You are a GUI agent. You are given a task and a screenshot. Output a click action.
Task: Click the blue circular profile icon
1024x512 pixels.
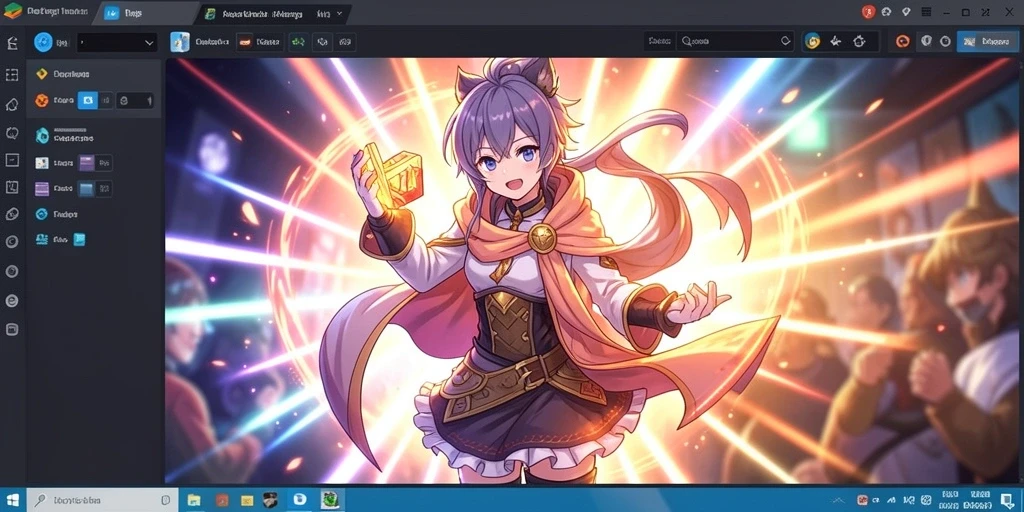(x=43, y=42)
